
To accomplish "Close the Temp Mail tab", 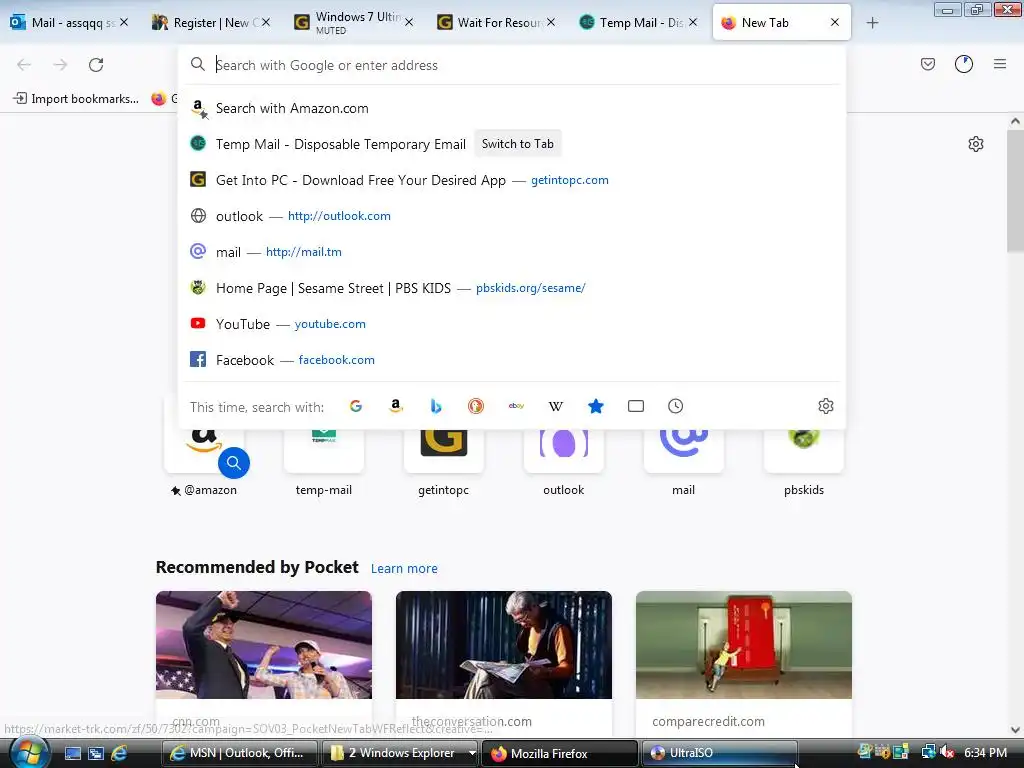I will (693, 22).
